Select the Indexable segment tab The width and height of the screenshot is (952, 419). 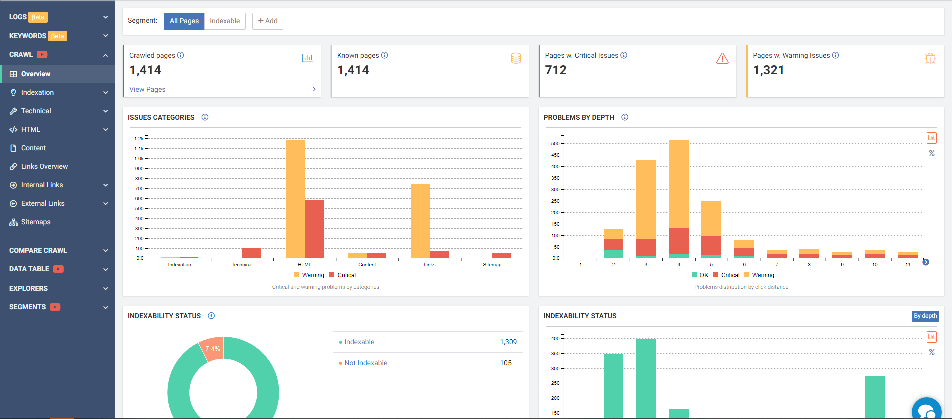[225, 20]
